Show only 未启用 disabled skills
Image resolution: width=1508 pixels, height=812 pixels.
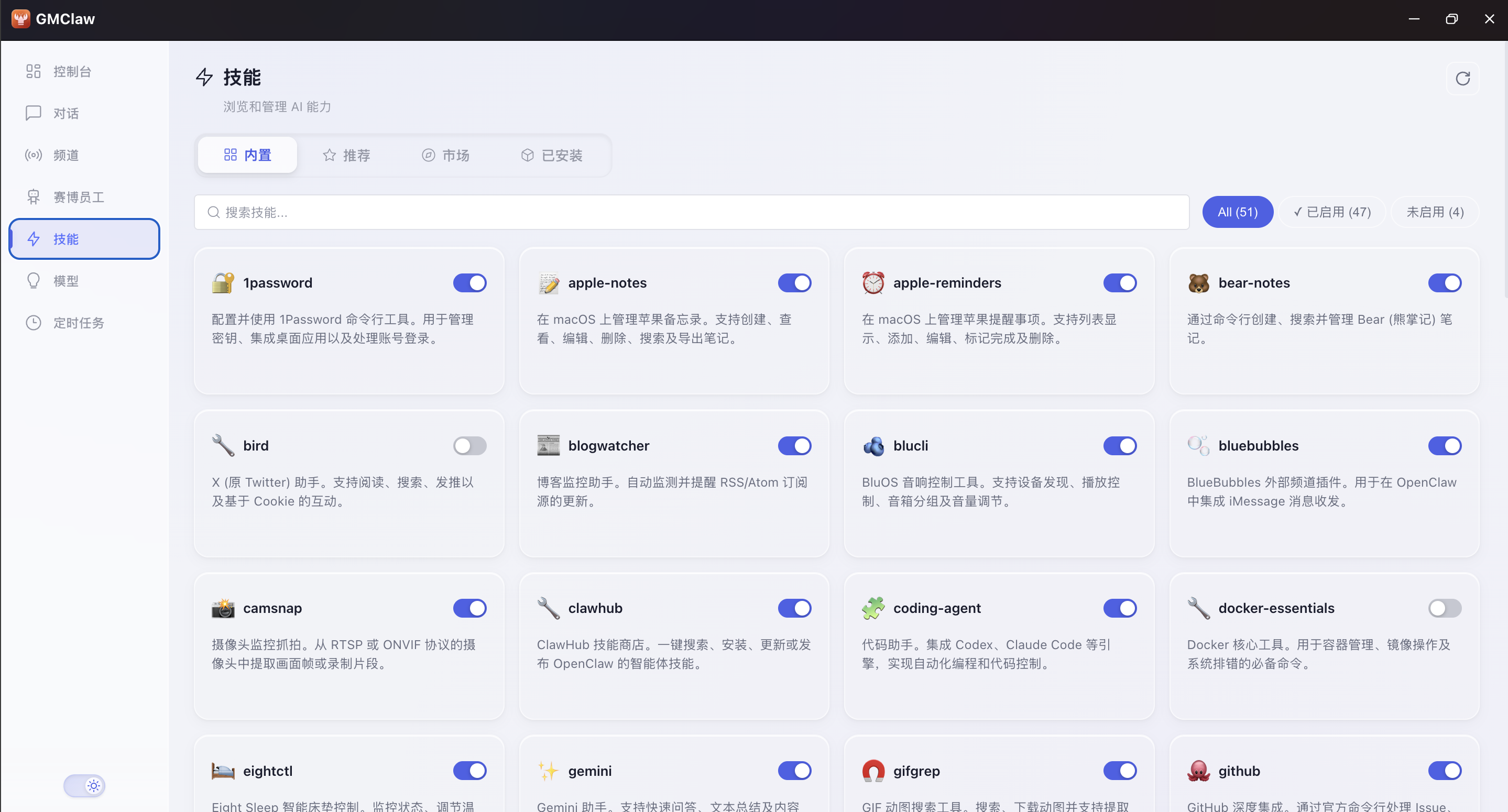tap(1434, 212)
